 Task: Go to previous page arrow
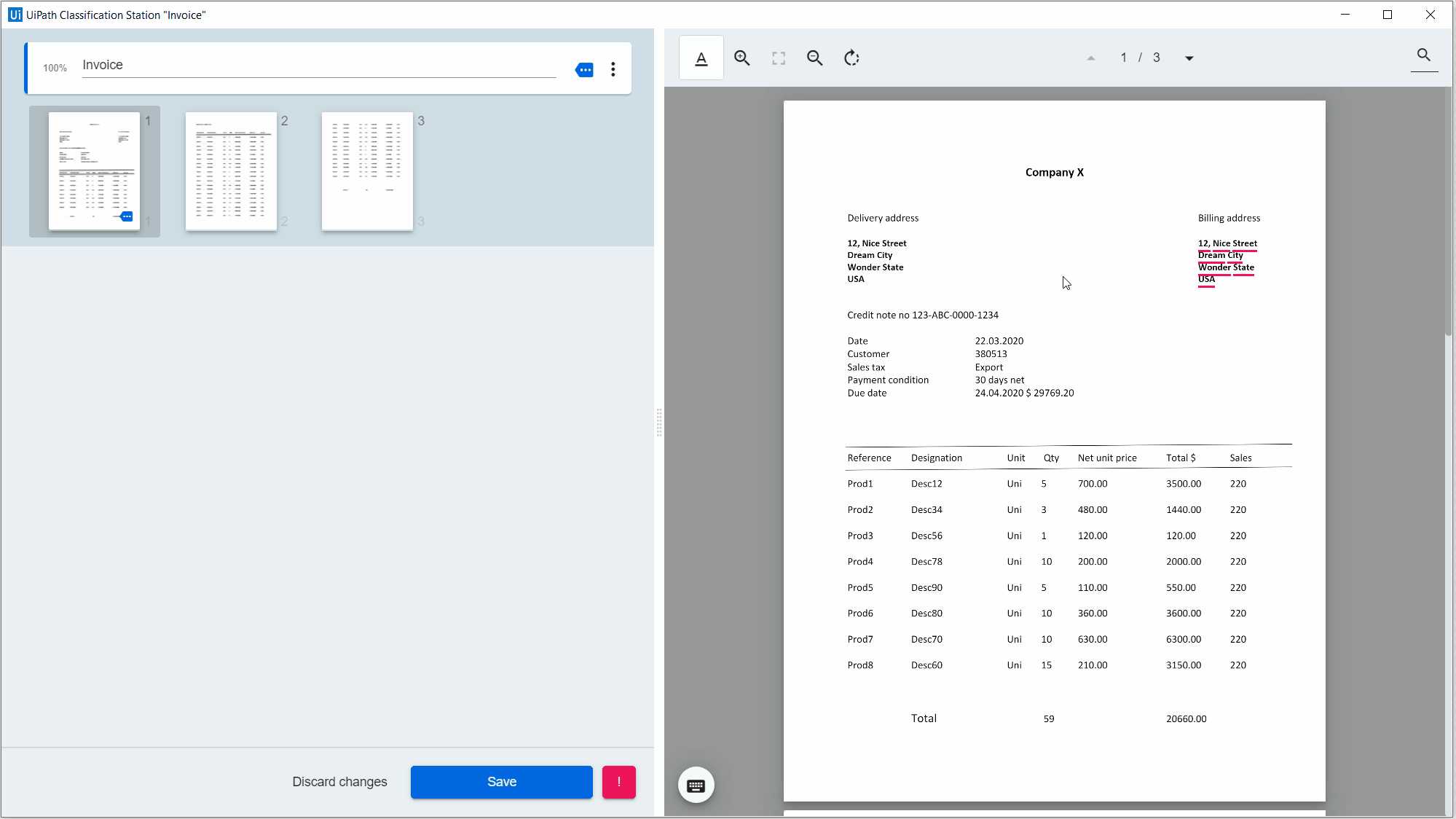click(x=1090, y=58)
